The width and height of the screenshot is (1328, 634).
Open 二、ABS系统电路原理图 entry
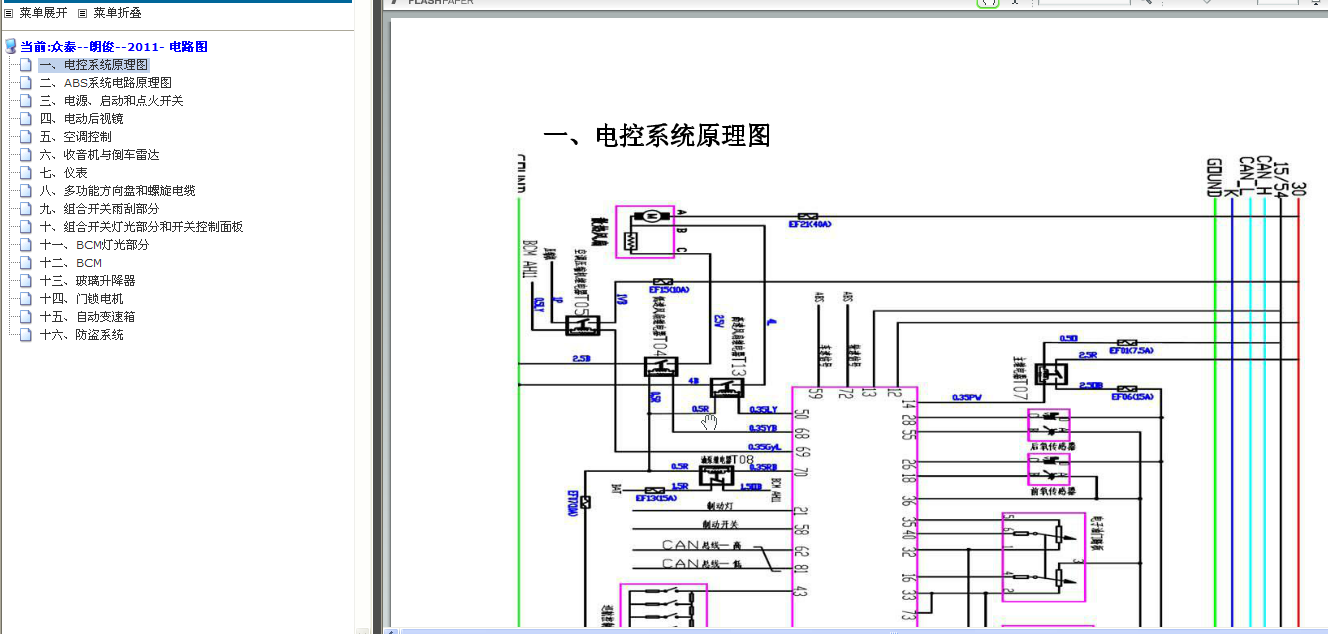tap(106, 83)
